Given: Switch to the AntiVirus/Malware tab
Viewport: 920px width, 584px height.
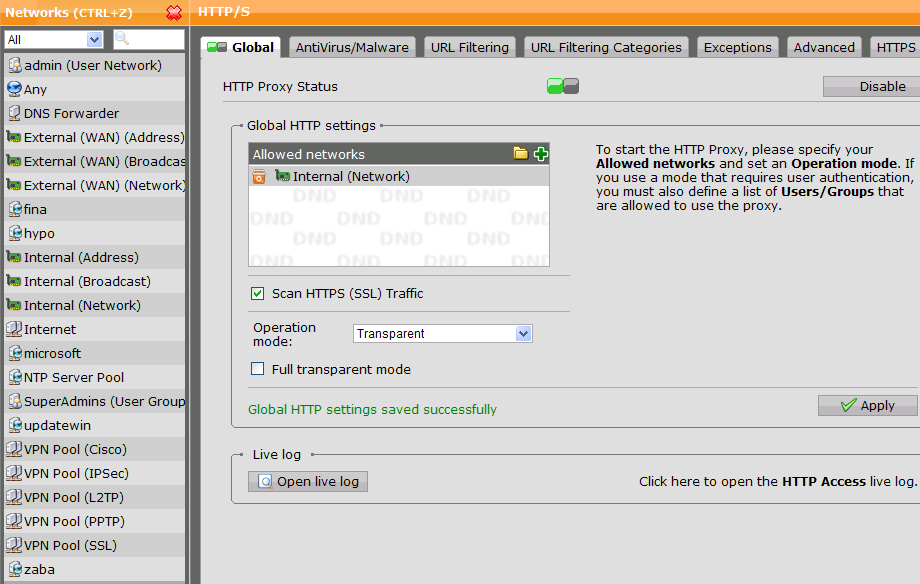Looking at the screenshot, I should click(352, 47).
